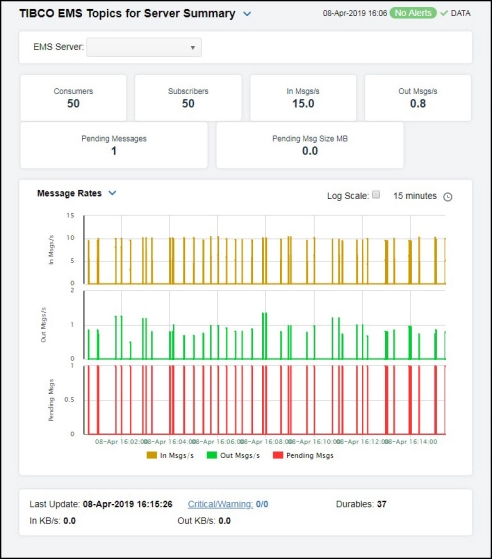Click the Critical/Warning count 0/0

click(262, 504)
